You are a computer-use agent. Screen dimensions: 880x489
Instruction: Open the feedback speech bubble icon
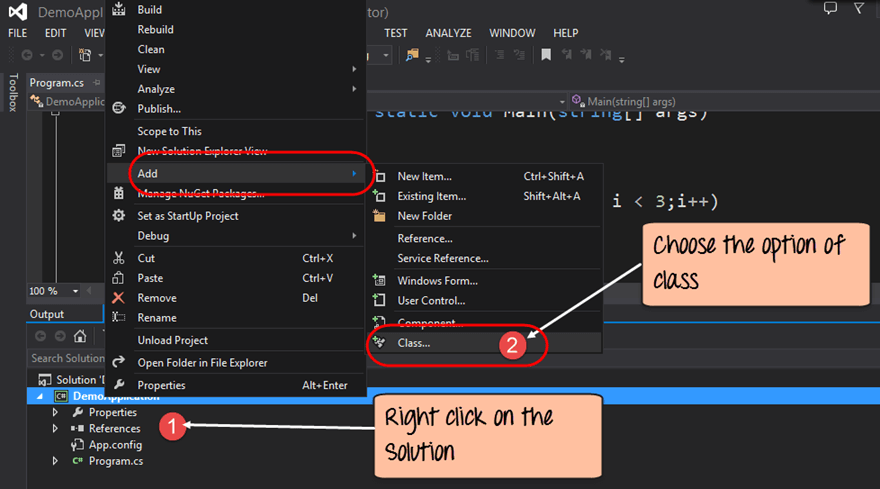click(x=830, y=9)
